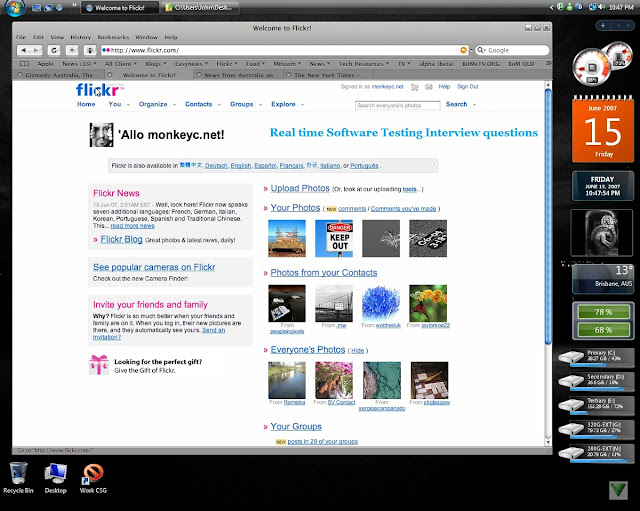Viewport: 640px width, 511px height.
Task: Click the page's vertical scrollbar thumb
Action: point(548,216)
